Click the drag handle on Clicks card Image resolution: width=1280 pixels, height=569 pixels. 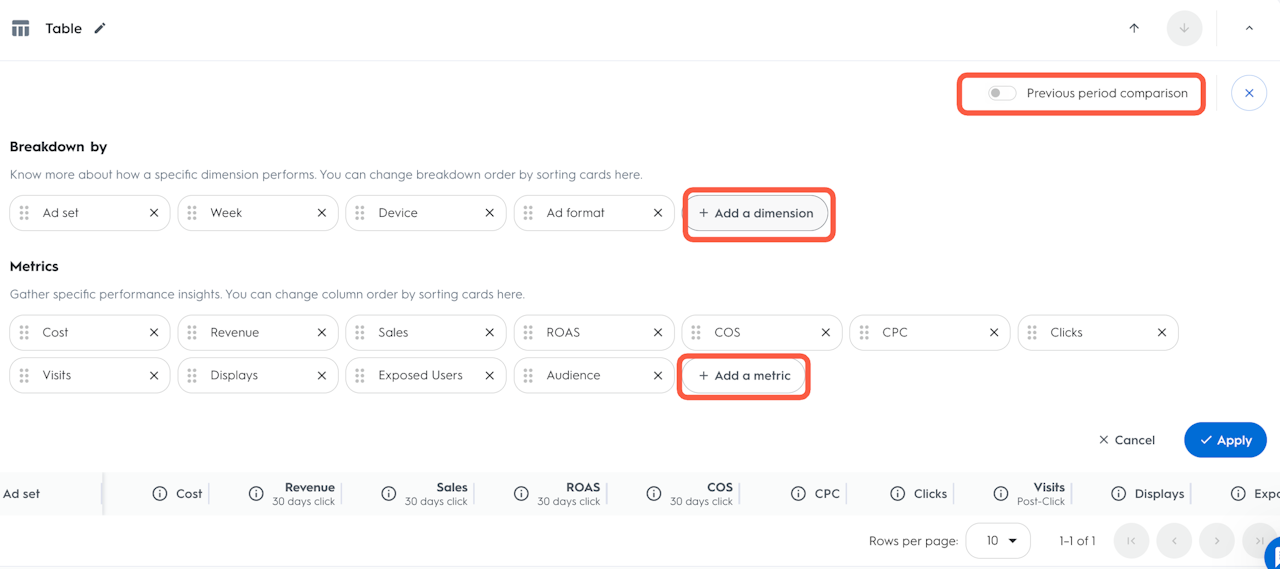coord(1032,333)
